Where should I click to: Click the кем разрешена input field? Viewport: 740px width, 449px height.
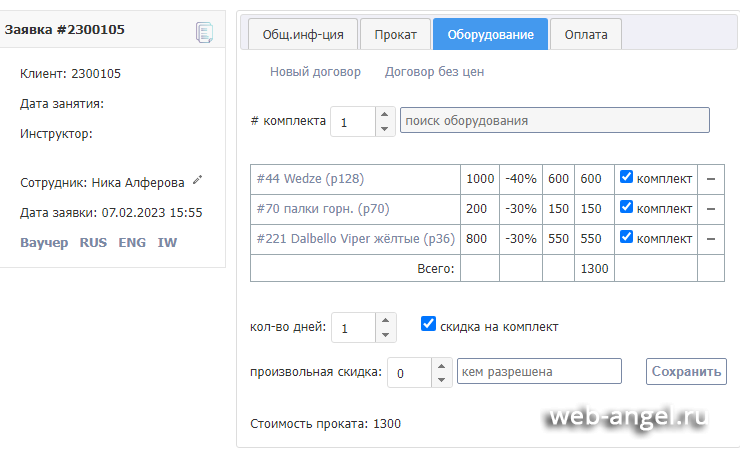[539, 372]
